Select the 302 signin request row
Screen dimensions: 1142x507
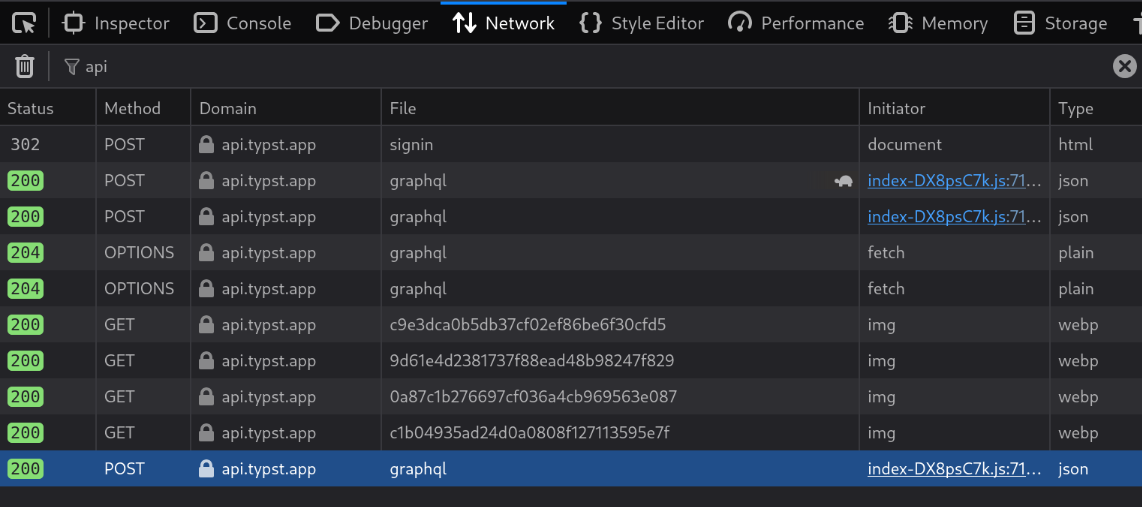(x=571, y=144)
